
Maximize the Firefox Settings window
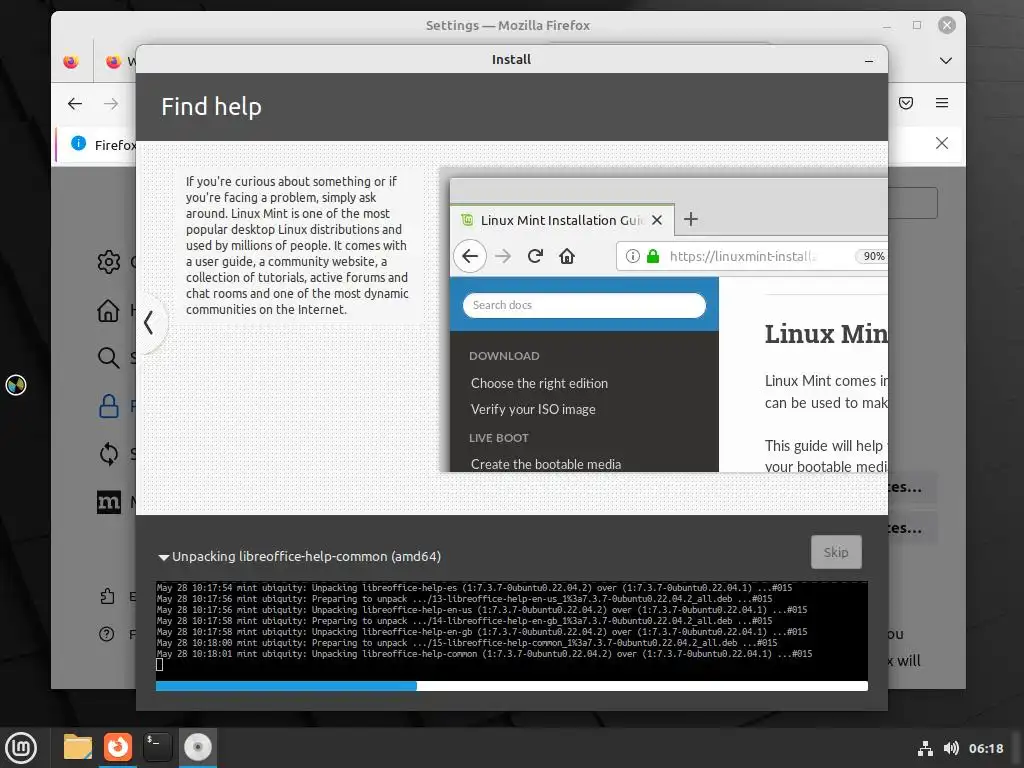click(917, 25)
